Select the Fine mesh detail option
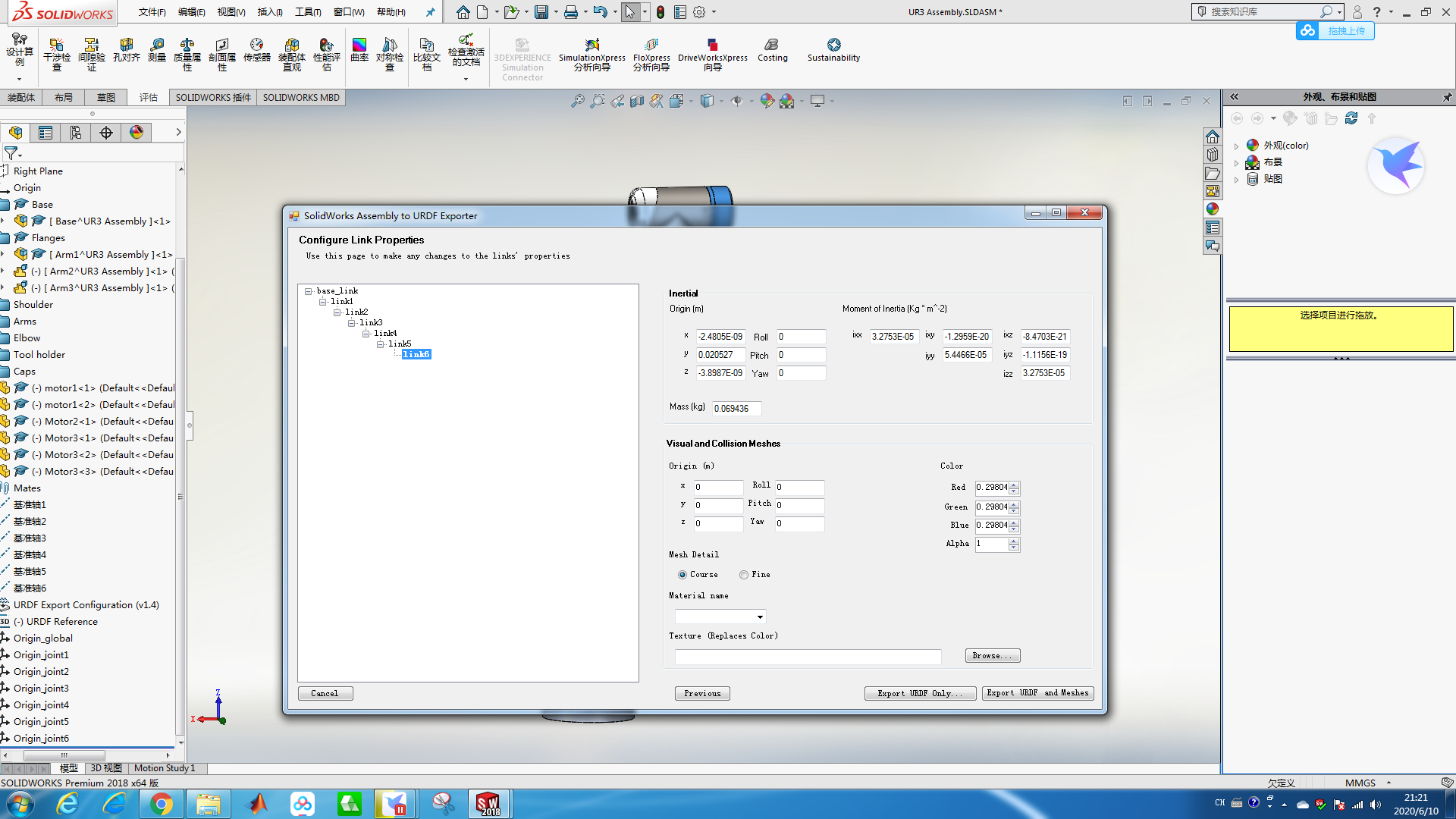Screen dimensions: 1456x819 point(744,575)
